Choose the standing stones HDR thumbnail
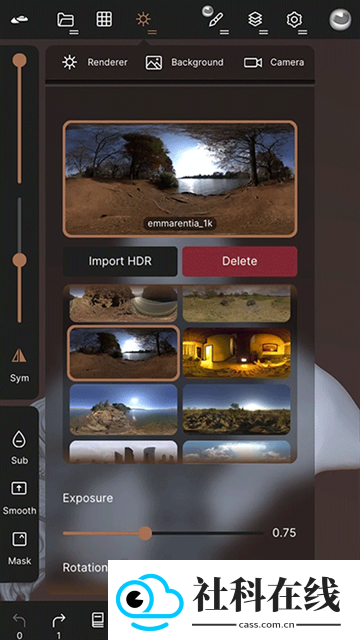The height and width of the screenshot is (640, 360). click(x=123, y=451)
